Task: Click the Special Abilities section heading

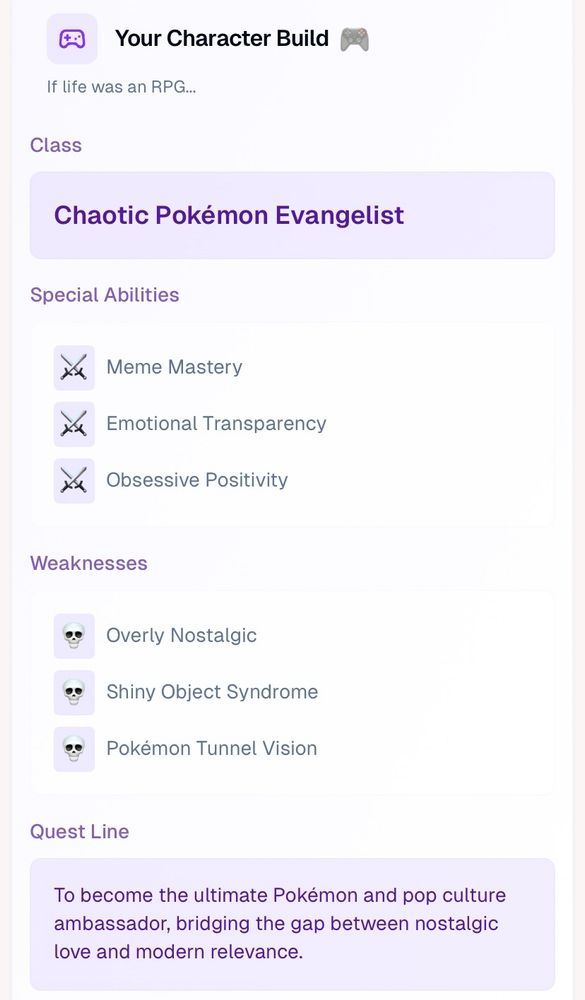Action: pyautogui.click(x=105, y=295)
